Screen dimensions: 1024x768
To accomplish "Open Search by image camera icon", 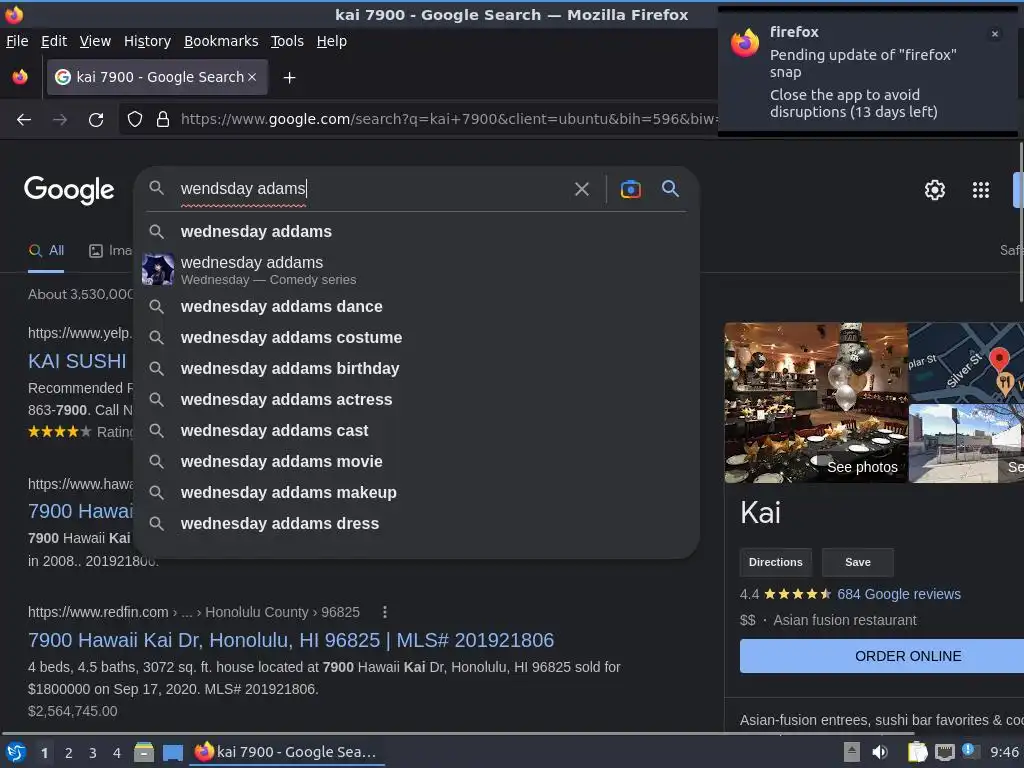I will tap(630, 189).
